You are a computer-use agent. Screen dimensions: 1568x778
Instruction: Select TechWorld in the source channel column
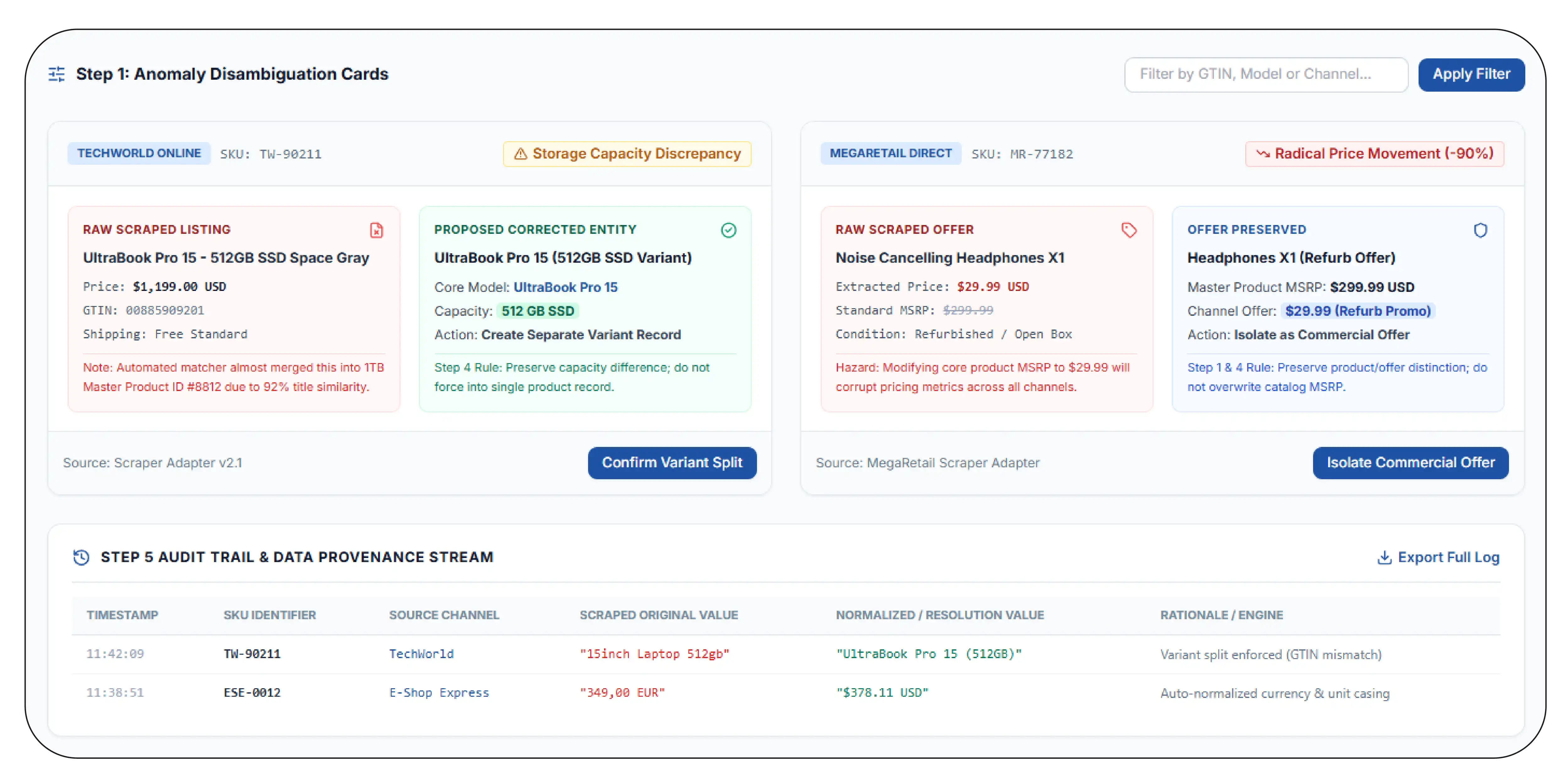[421, 654]
